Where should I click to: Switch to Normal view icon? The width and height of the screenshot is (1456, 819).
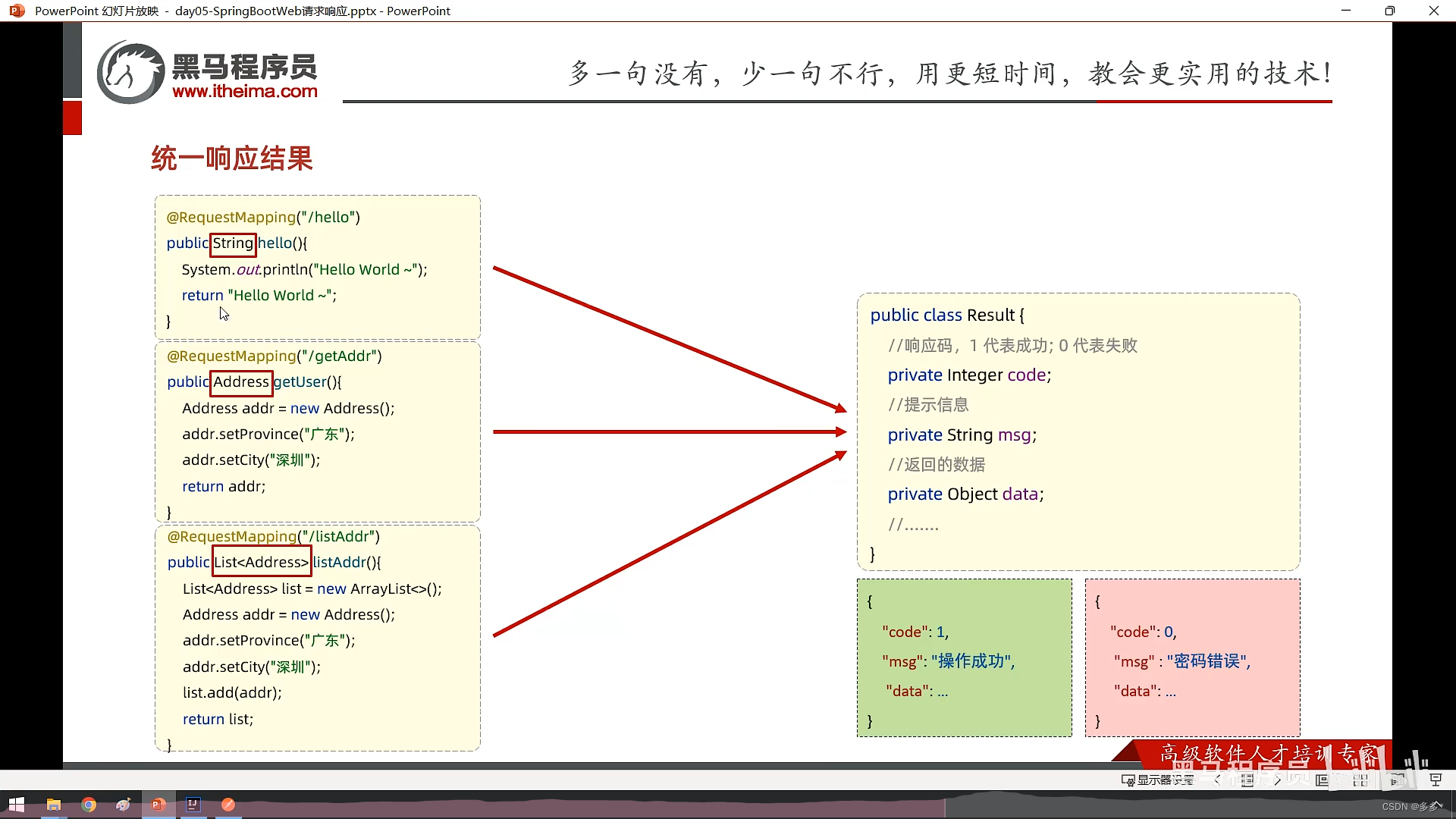[1323, 780]
